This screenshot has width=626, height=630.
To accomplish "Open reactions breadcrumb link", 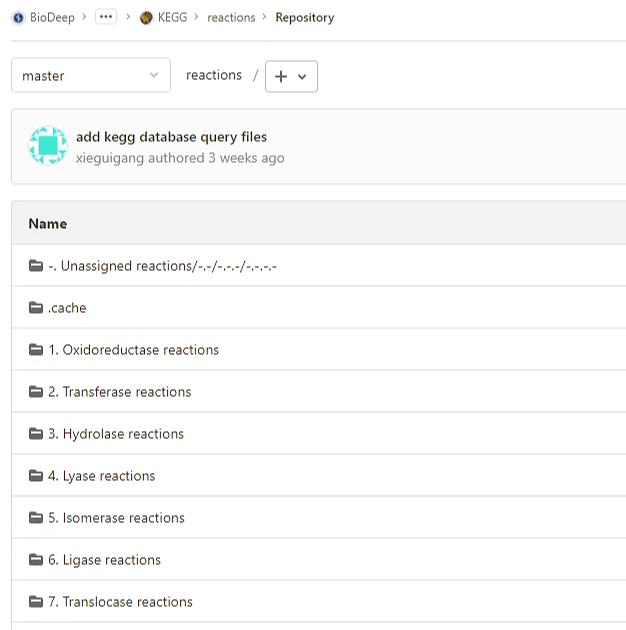I will (x=231, y=18).
